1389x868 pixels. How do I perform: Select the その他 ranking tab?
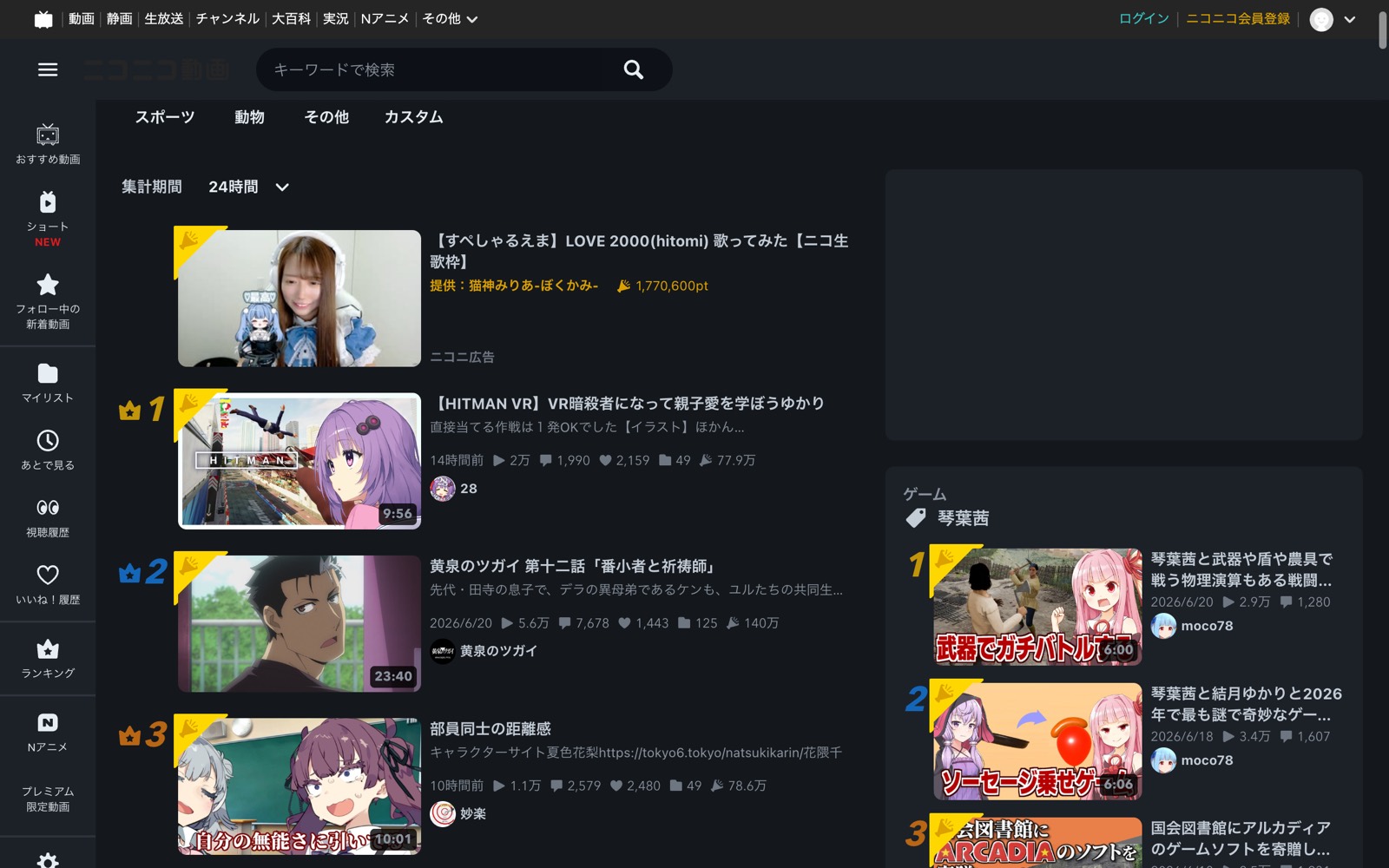[x=326, y=117]
